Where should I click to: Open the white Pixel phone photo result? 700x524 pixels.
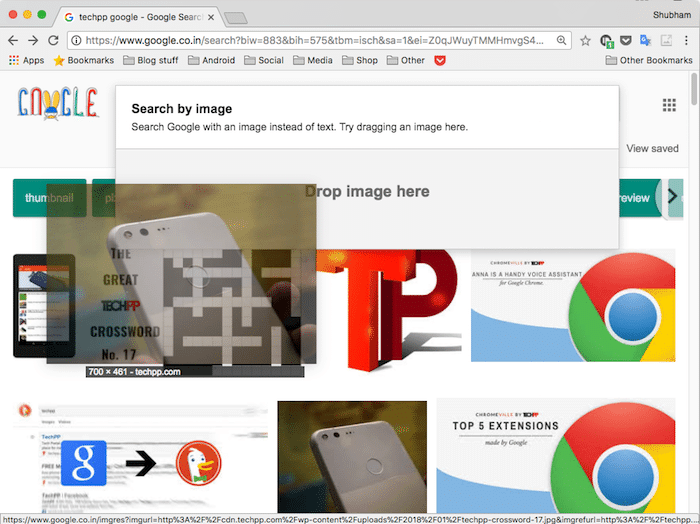(352, 457)
